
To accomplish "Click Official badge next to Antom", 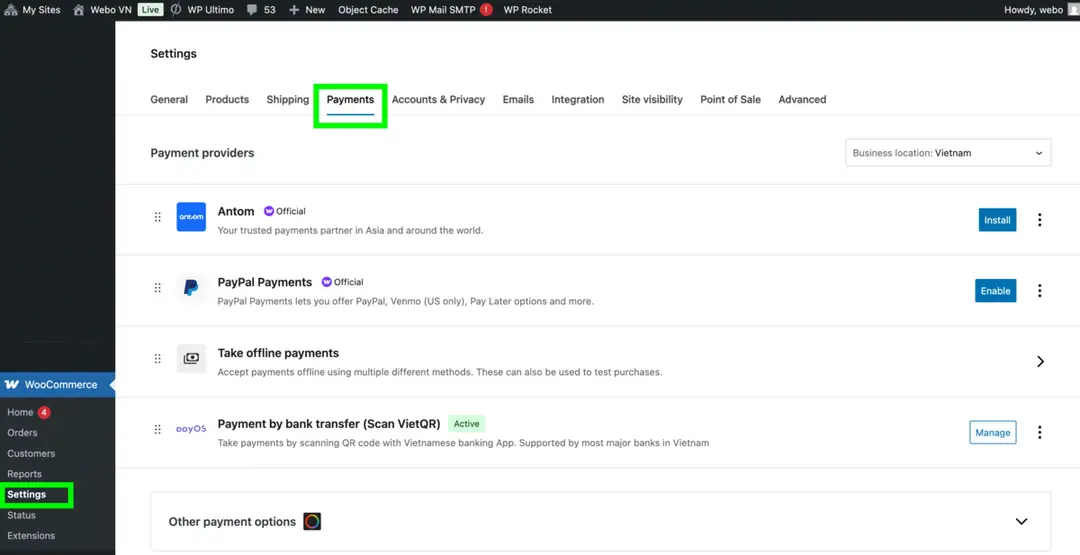I will (285, 211).
